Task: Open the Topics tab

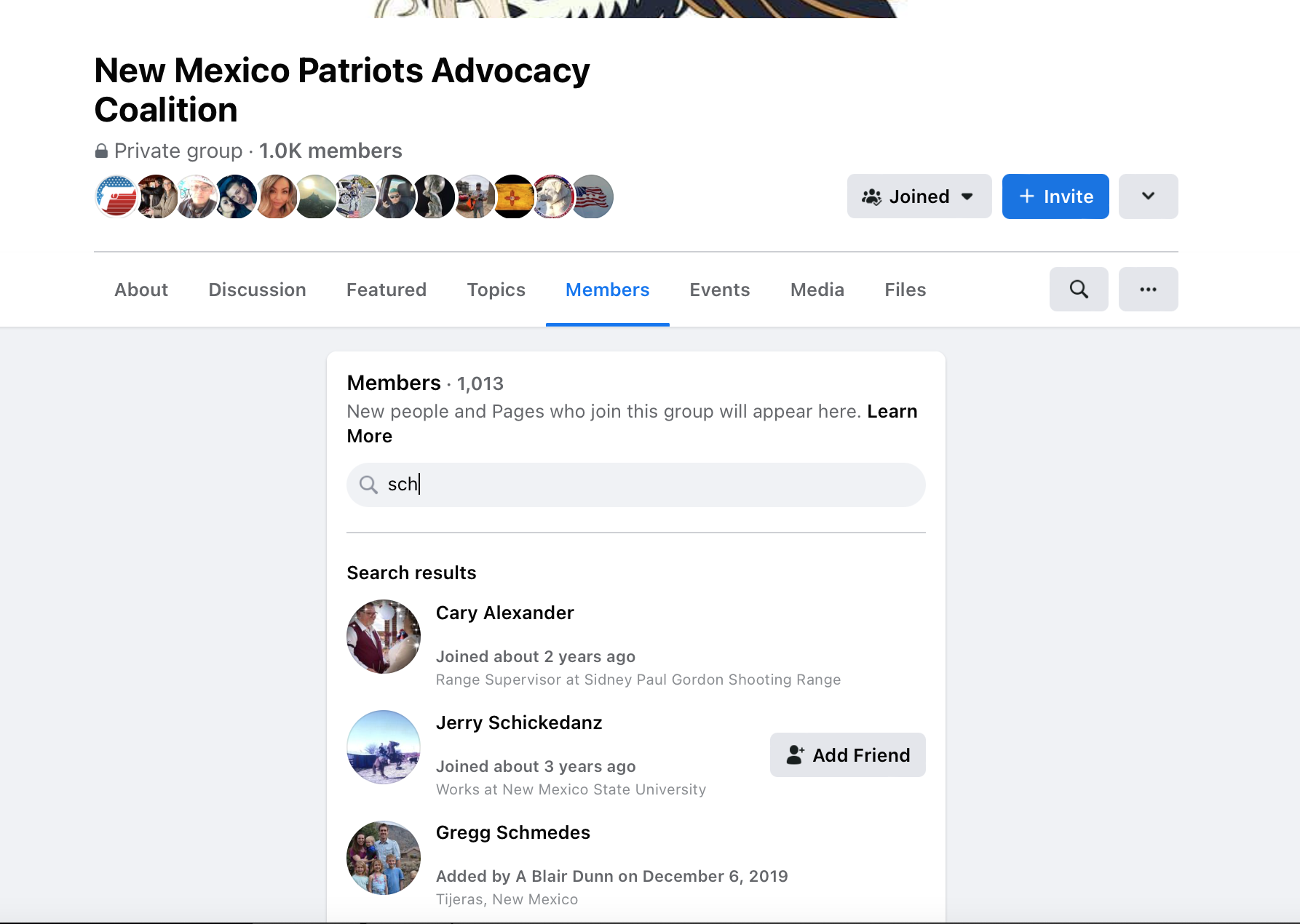Action: (496, 290)
